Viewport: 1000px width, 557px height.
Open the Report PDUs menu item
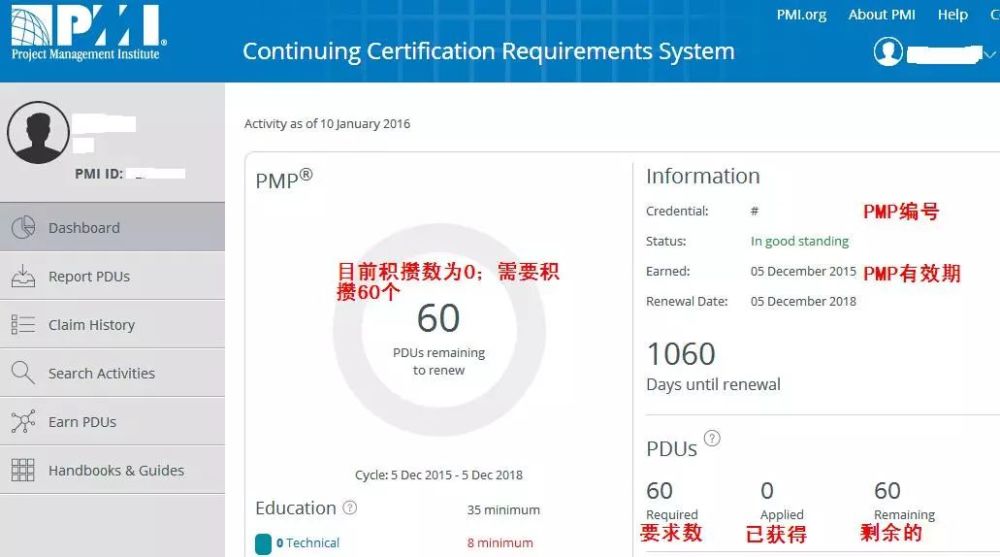tap(112, 276)
